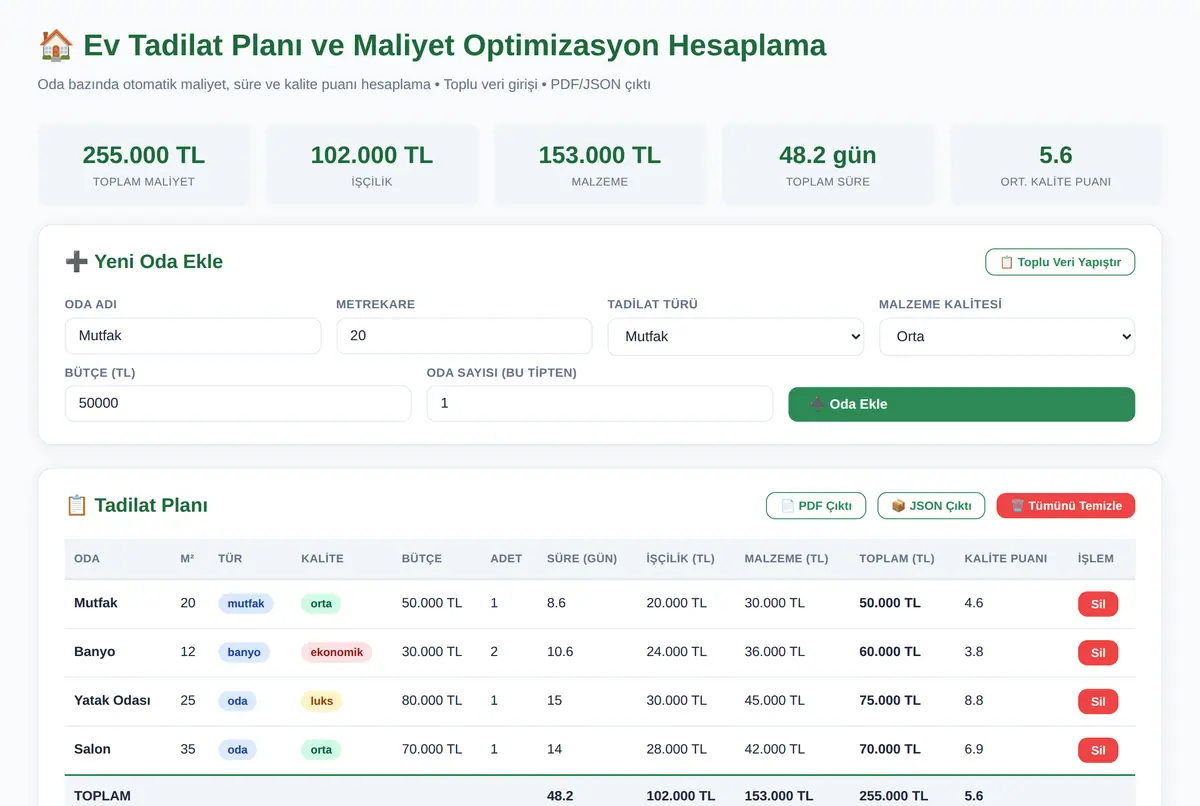Click the TOPLAM footer row label
The height and width of the screenshot is (806, 1200).
pyautogui.click(x=102, y=796)
